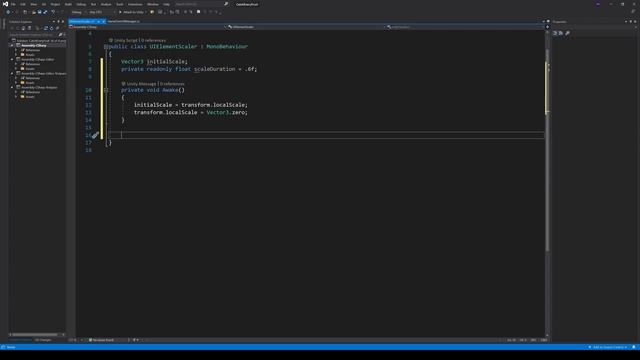Image resolution: width=640 pixels, height=360 pixels.
Task: Select the Assembly-CSharp-Editor-firstpass project
Action: click(44, 73)
